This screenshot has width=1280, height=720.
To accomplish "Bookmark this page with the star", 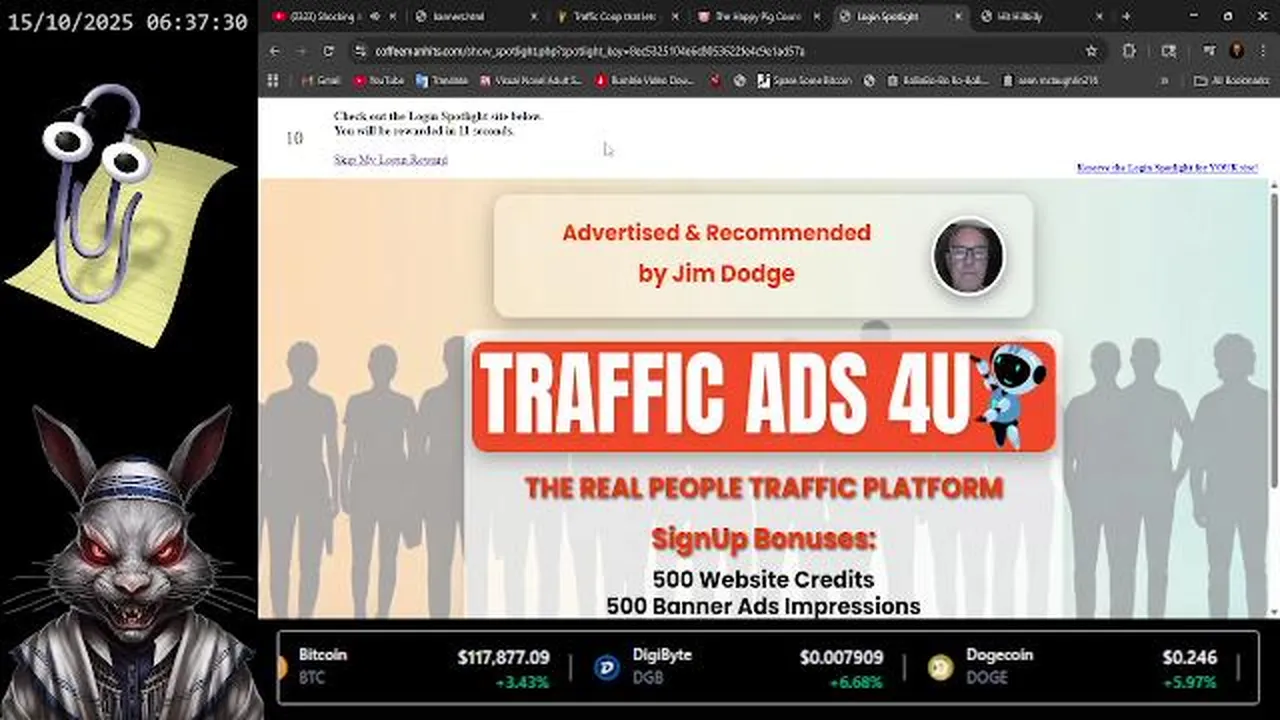I will [1091, 51].
